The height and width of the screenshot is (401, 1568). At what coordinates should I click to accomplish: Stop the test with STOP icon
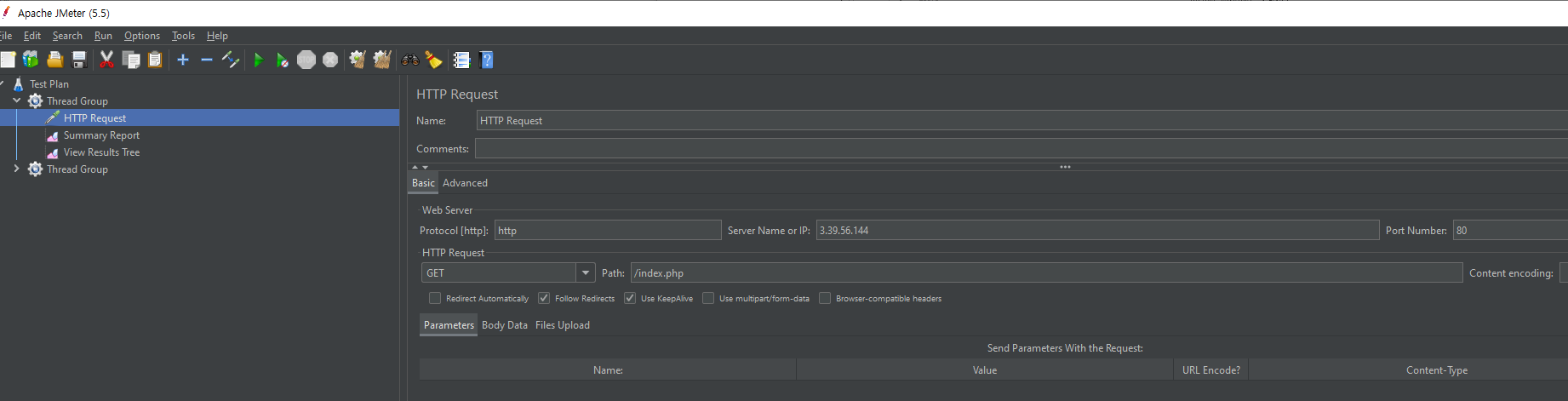[x=306, y=60]
